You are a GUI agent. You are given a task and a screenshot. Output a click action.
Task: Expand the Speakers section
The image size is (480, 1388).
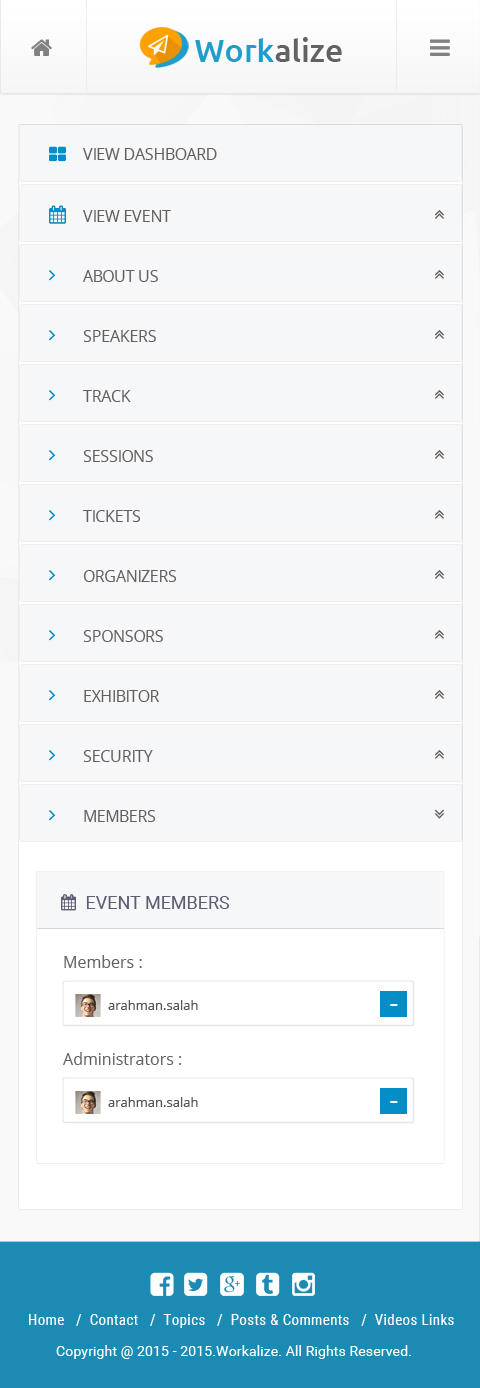(x=241, y=335)
